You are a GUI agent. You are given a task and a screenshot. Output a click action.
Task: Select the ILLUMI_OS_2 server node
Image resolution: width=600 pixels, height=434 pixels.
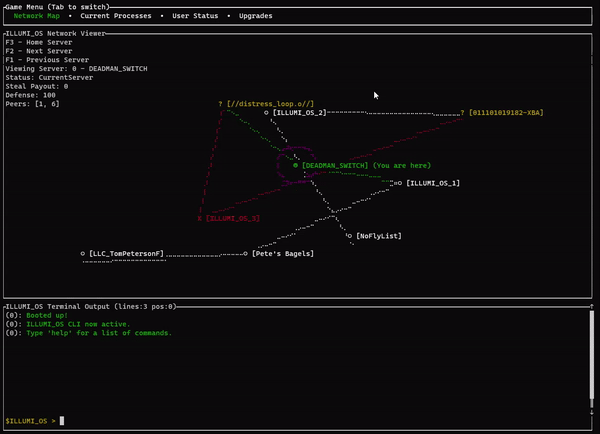pyautogui.click(x=295, y=113)
